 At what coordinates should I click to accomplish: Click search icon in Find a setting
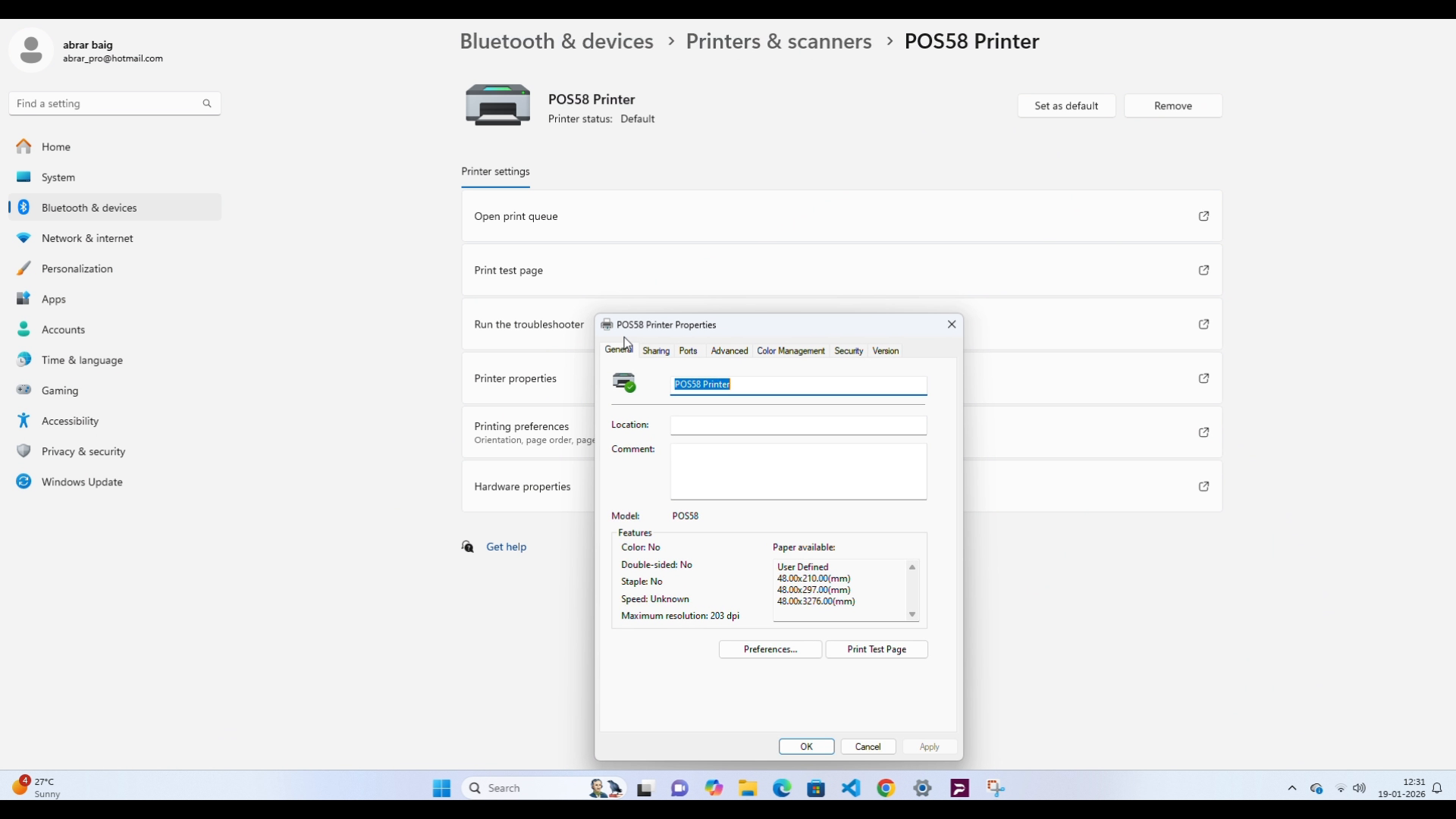tap(206, 103)
